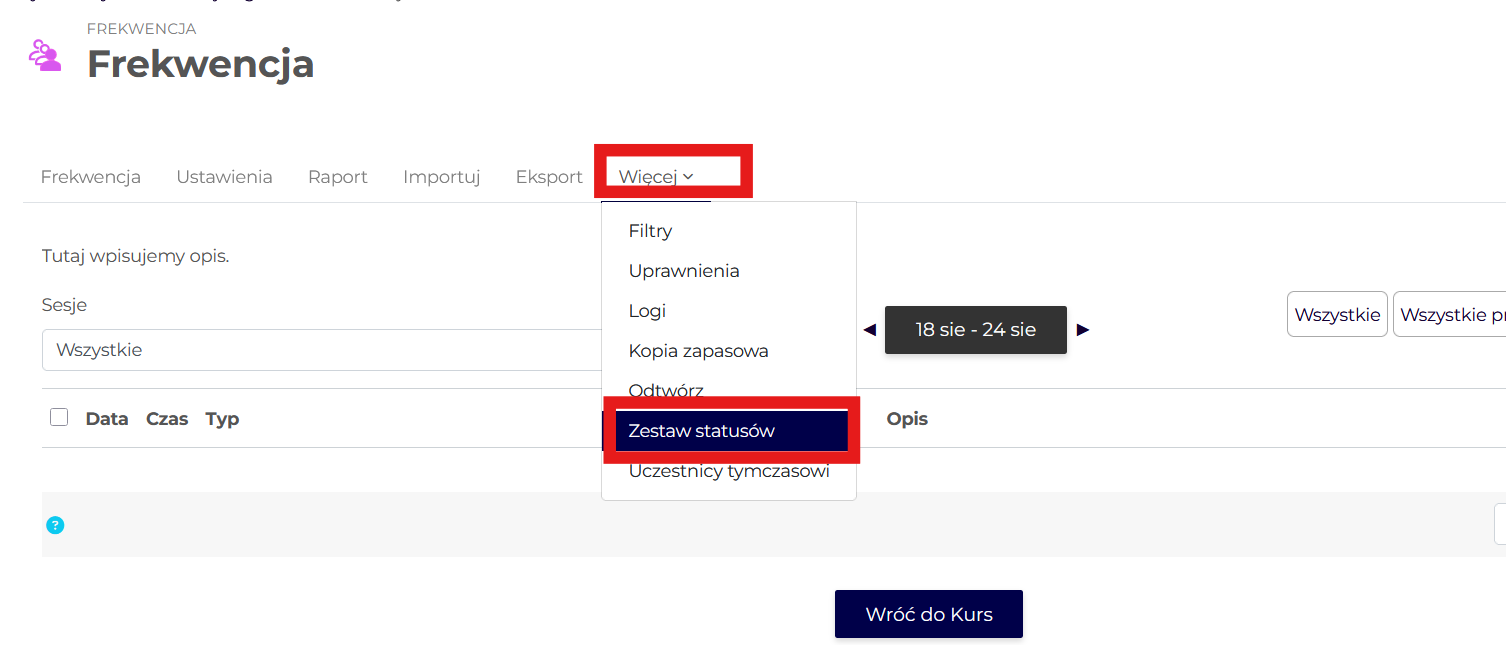Toggle the select all sessions checkbox
The height and width of the screenshot is (645, 1506).
coord(59,418)
